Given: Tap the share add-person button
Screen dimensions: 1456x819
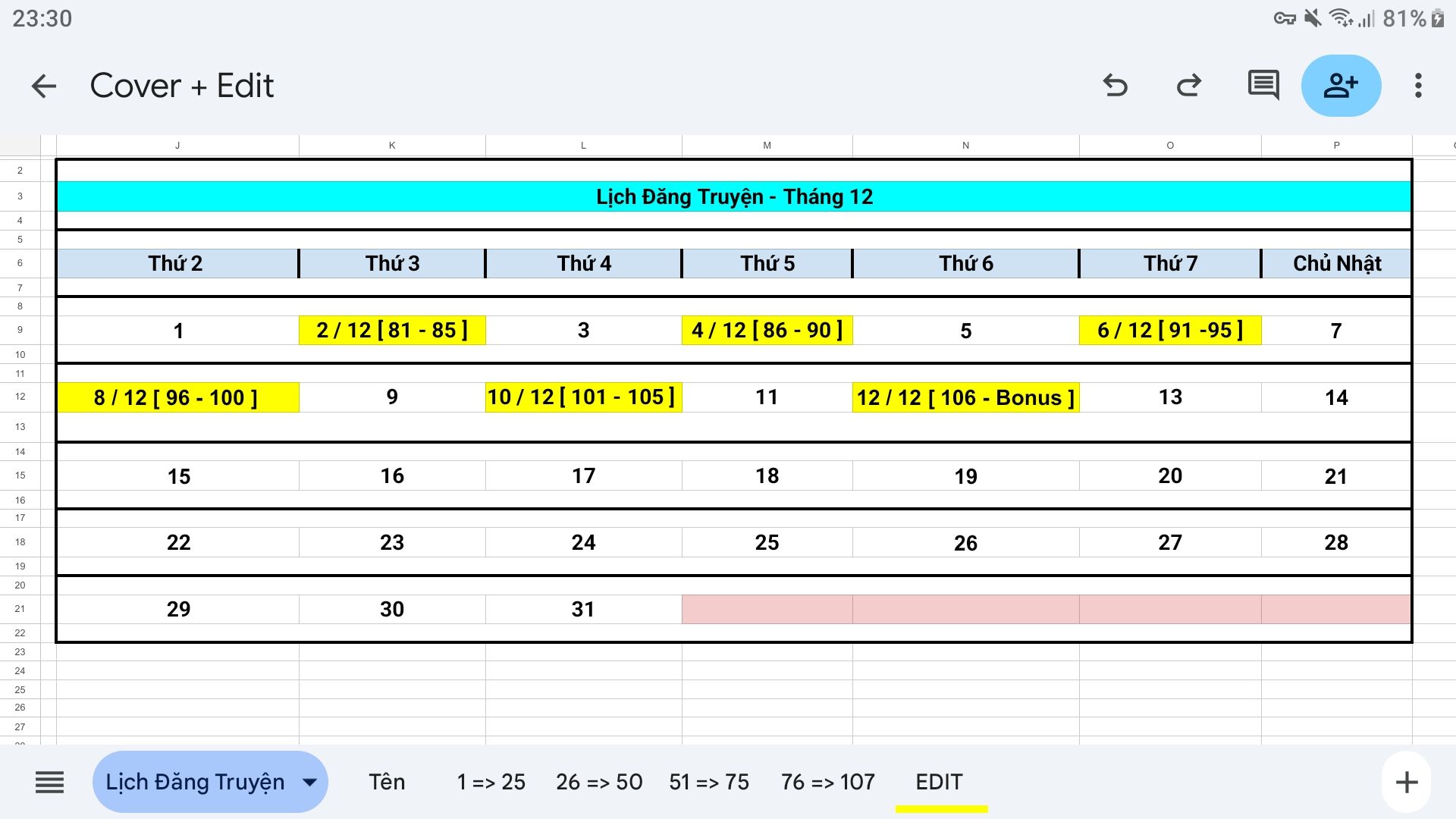Looking at the screenshot, I should (x=1340, y=86).
